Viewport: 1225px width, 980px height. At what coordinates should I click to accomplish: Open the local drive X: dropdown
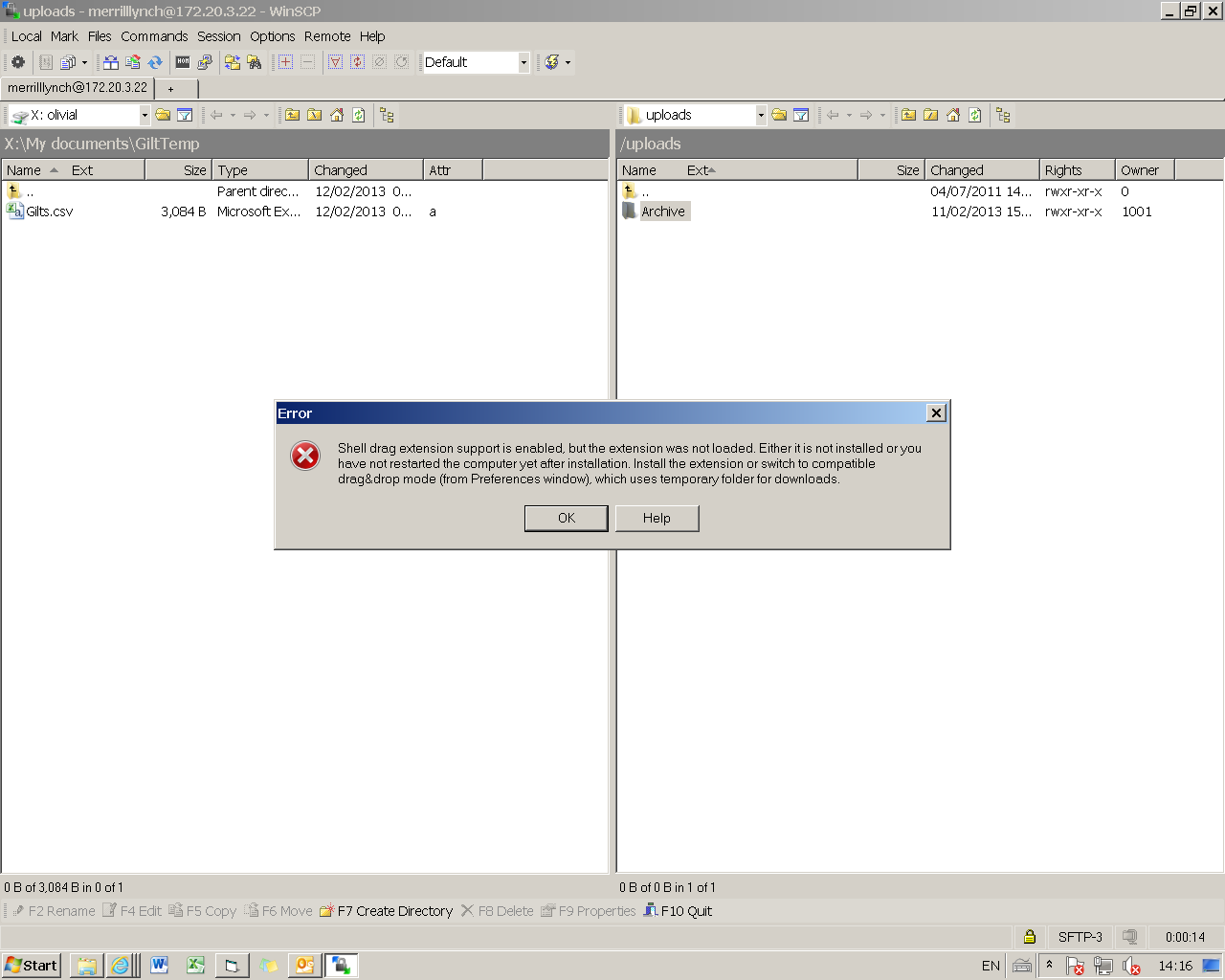click(145, 115)
